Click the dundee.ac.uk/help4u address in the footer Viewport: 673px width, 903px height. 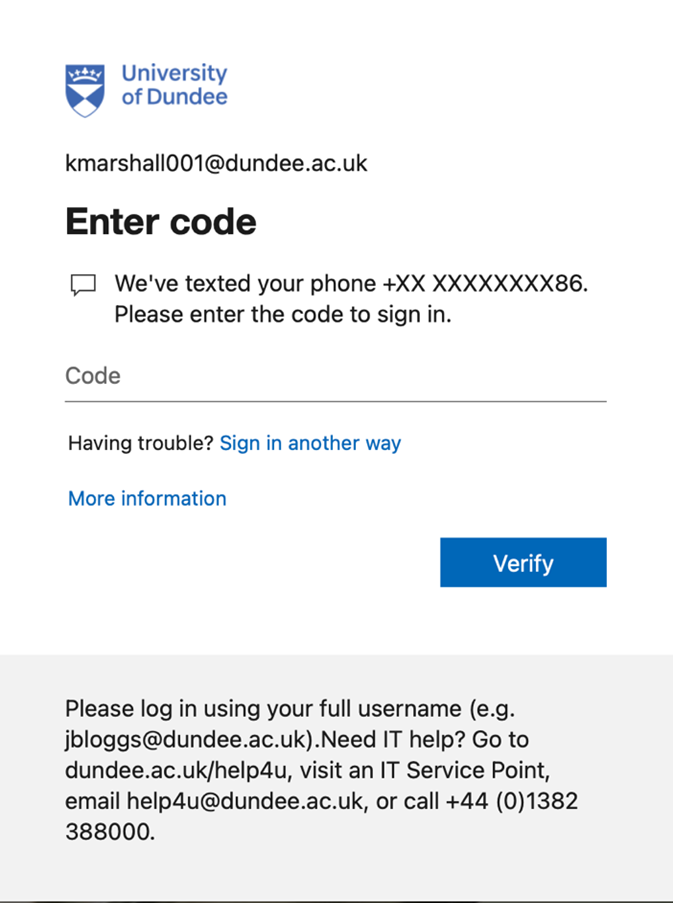click(x=176, y=770)
